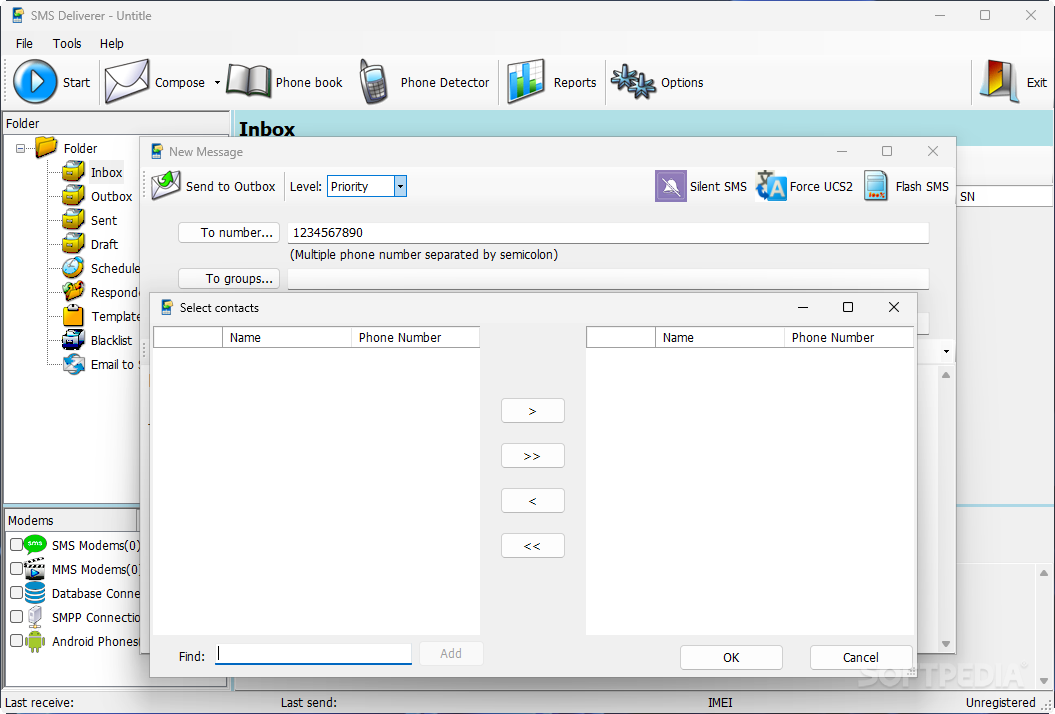Open Reports bar chart icon
1055x714 pixels.
(x=525, y=81)
